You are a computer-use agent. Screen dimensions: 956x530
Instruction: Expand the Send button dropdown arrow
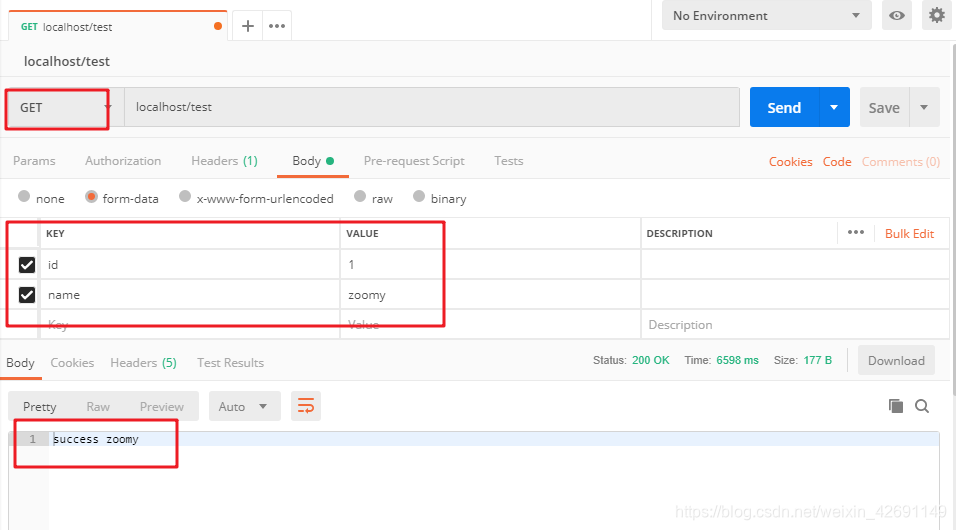click(x=833, y=107)
